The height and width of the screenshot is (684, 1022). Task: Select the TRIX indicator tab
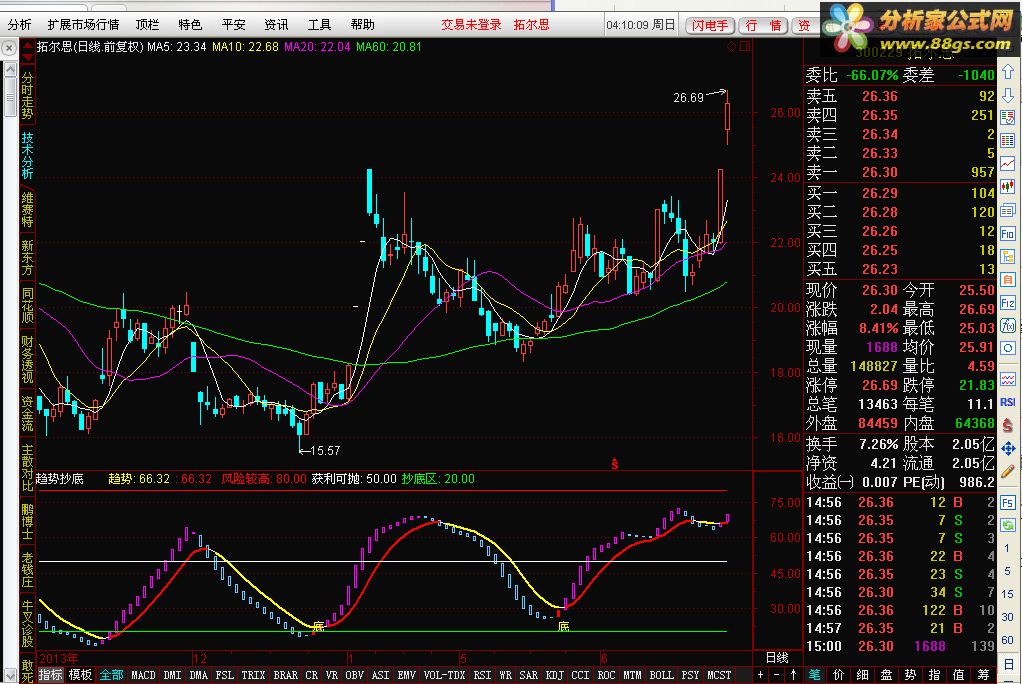point(254,675)
